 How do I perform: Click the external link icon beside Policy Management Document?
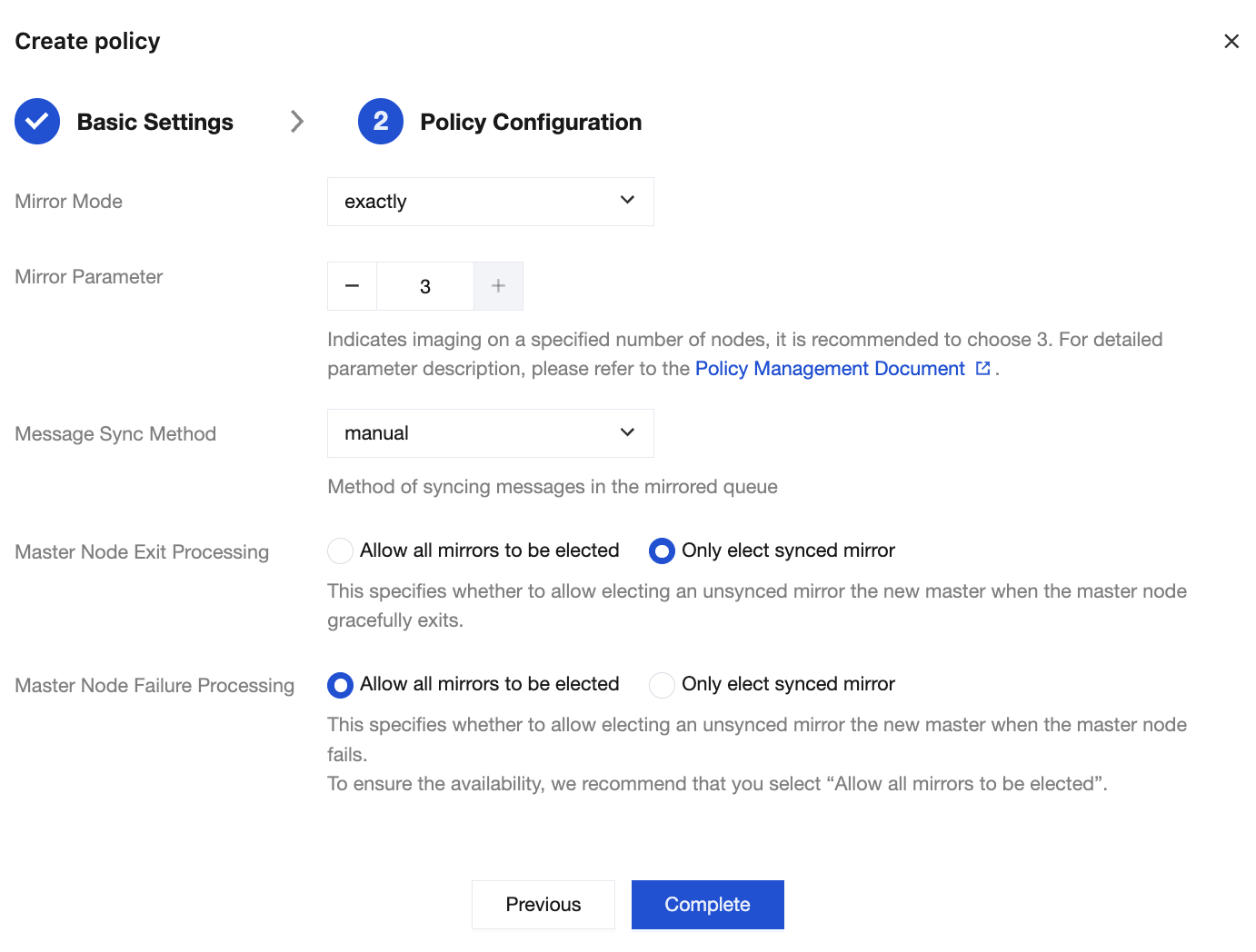(x=982, y=368)
